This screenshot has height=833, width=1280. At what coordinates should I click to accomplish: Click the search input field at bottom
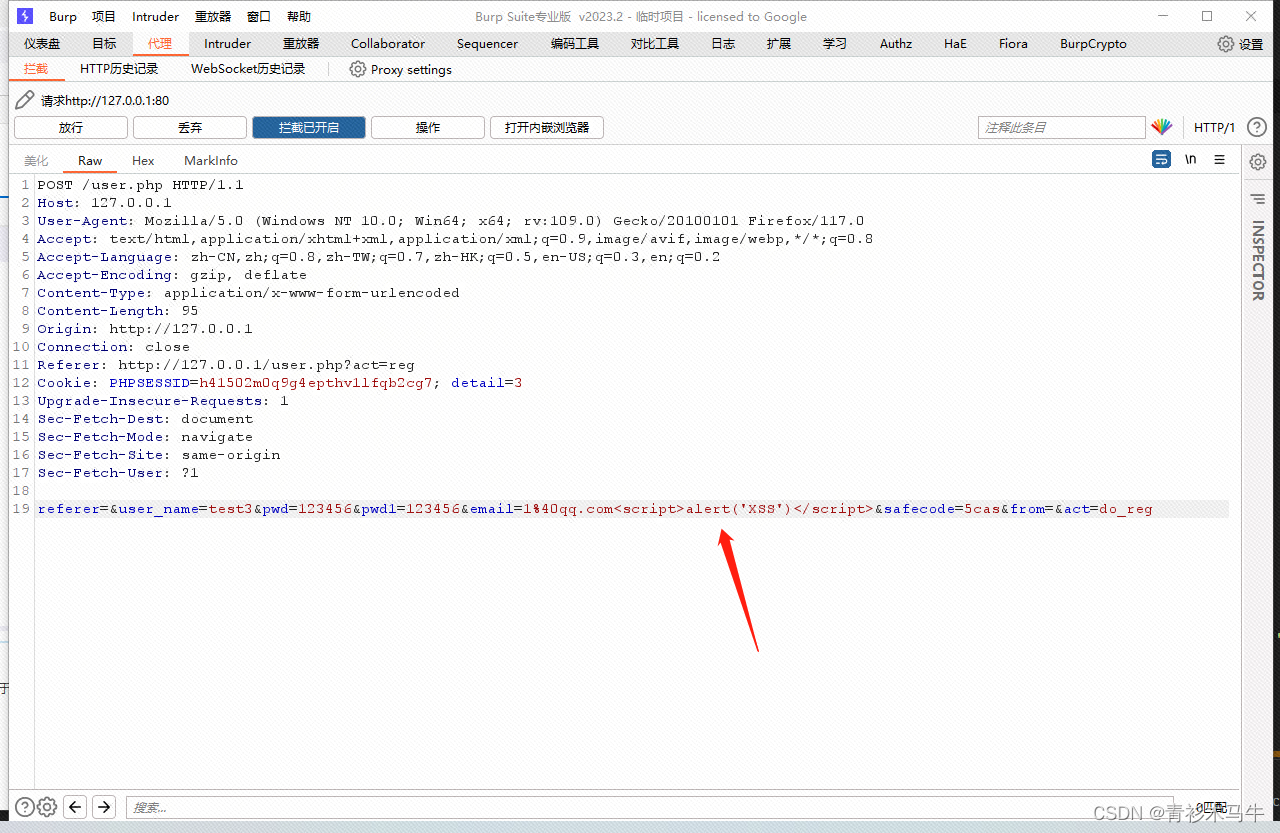pos(650,807)
